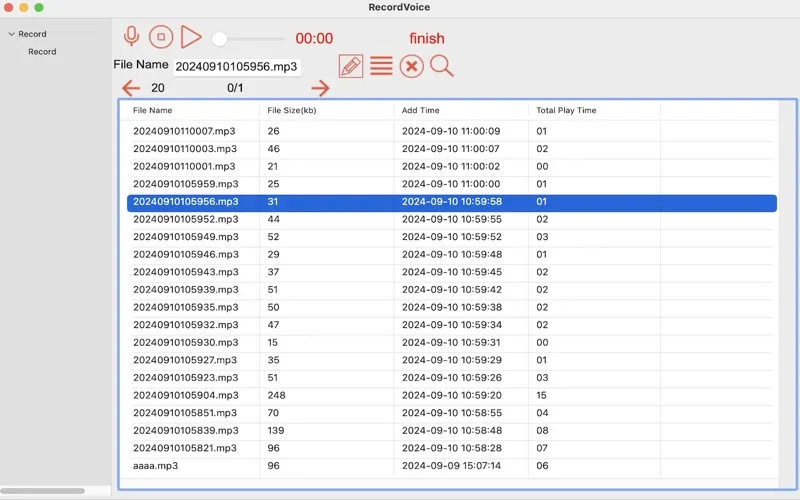Image resolution: width=800 pixels, height=500 pixels.
Task: Click add time 2024-09-10 10:58:28
Action: (452, 448)
